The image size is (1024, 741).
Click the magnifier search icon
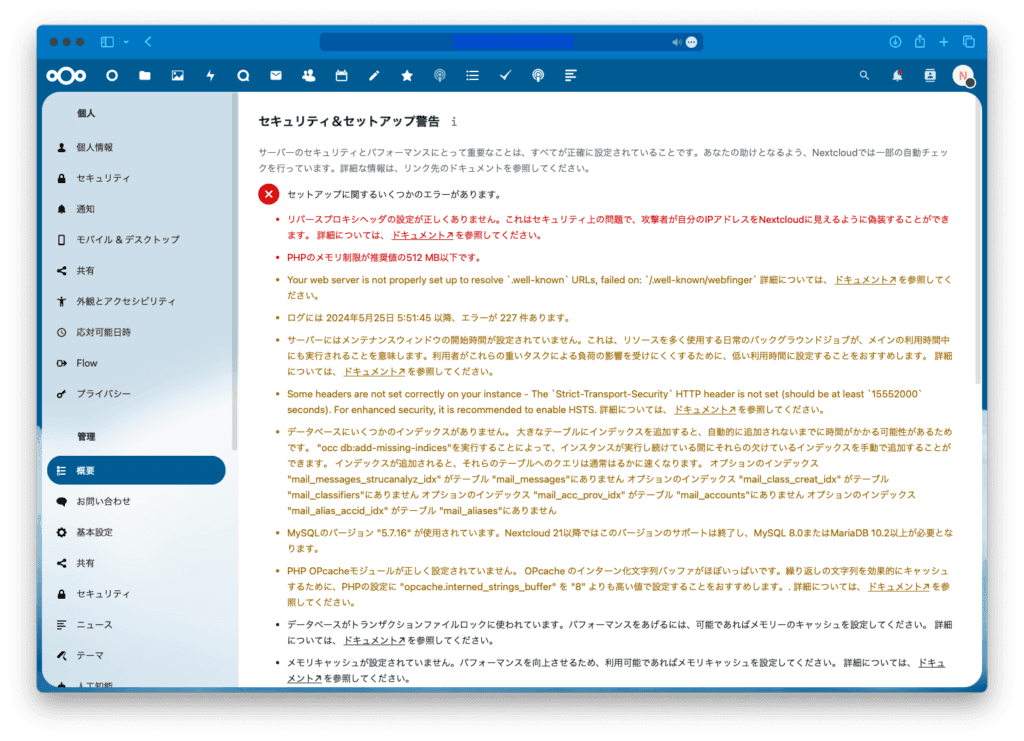pyautogui.click(x=865, y=75)
